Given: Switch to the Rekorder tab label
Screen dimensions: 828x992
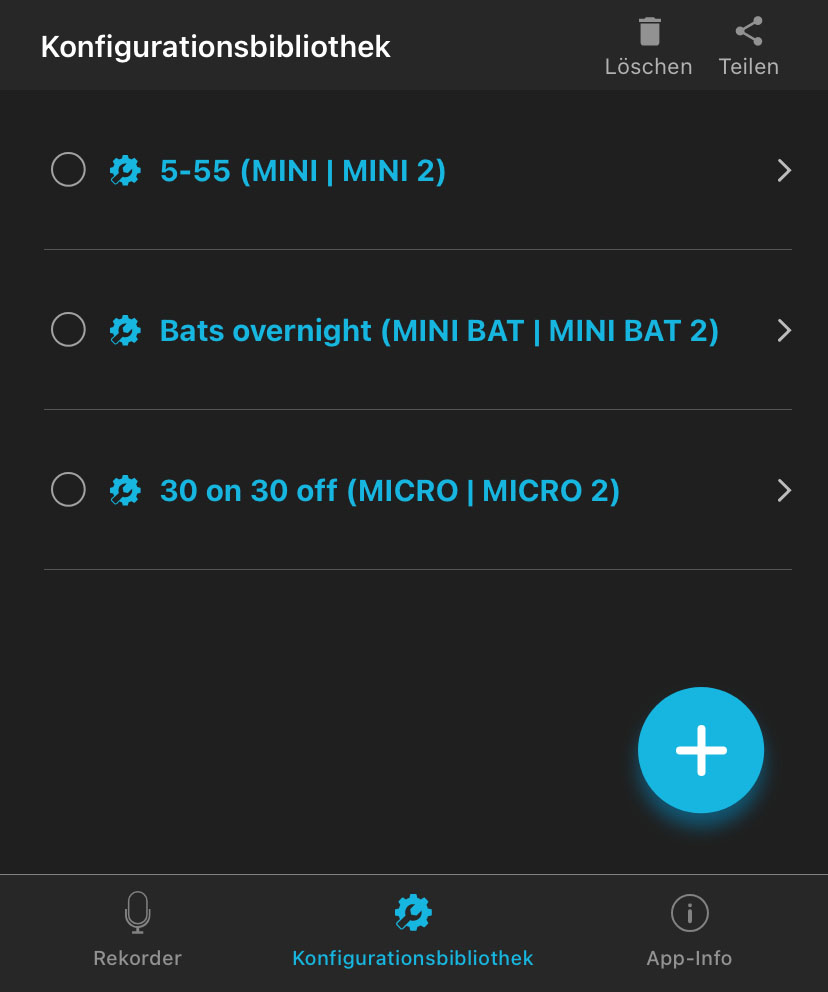Looking at the screenshot, I should click(137, 958).
